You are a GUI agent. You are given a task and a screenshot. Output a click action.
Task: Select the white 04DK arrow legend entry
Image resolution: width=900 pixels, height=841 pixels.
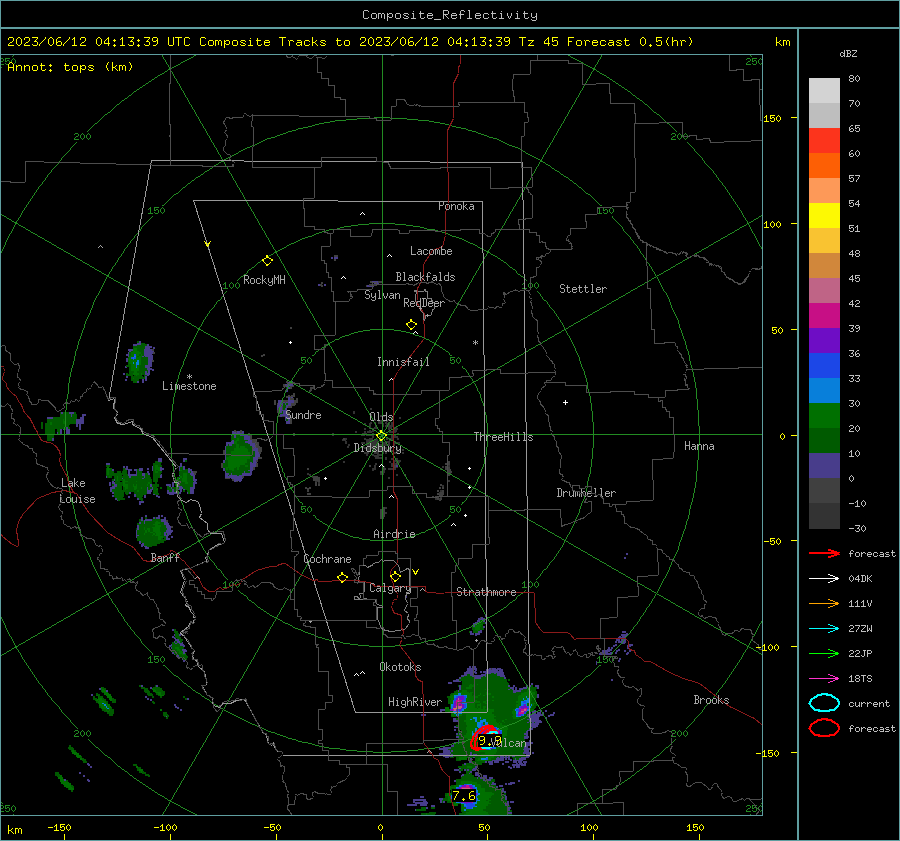824,579
